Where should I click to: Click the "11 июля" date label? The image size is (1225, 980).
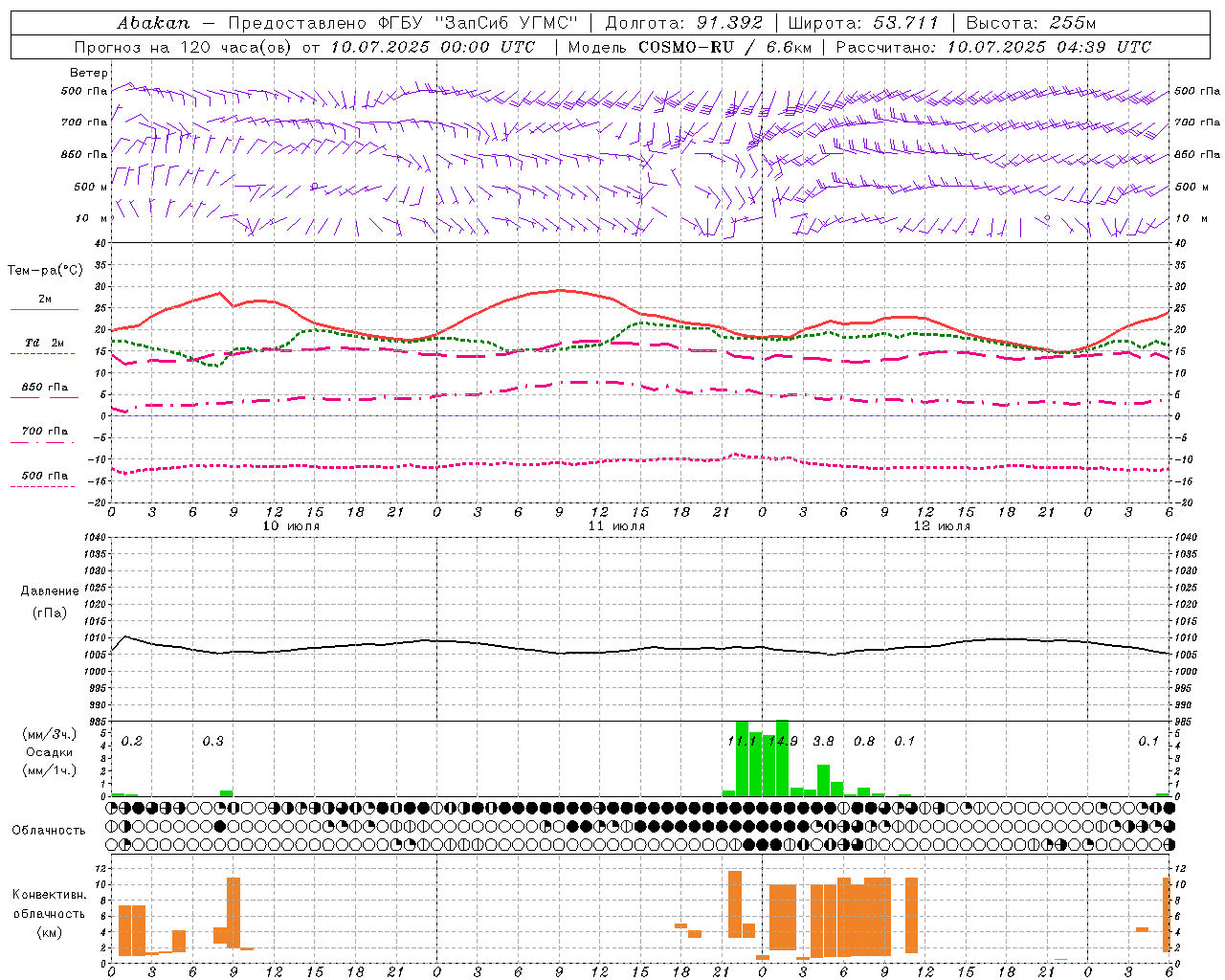click(x=616, y=526)
